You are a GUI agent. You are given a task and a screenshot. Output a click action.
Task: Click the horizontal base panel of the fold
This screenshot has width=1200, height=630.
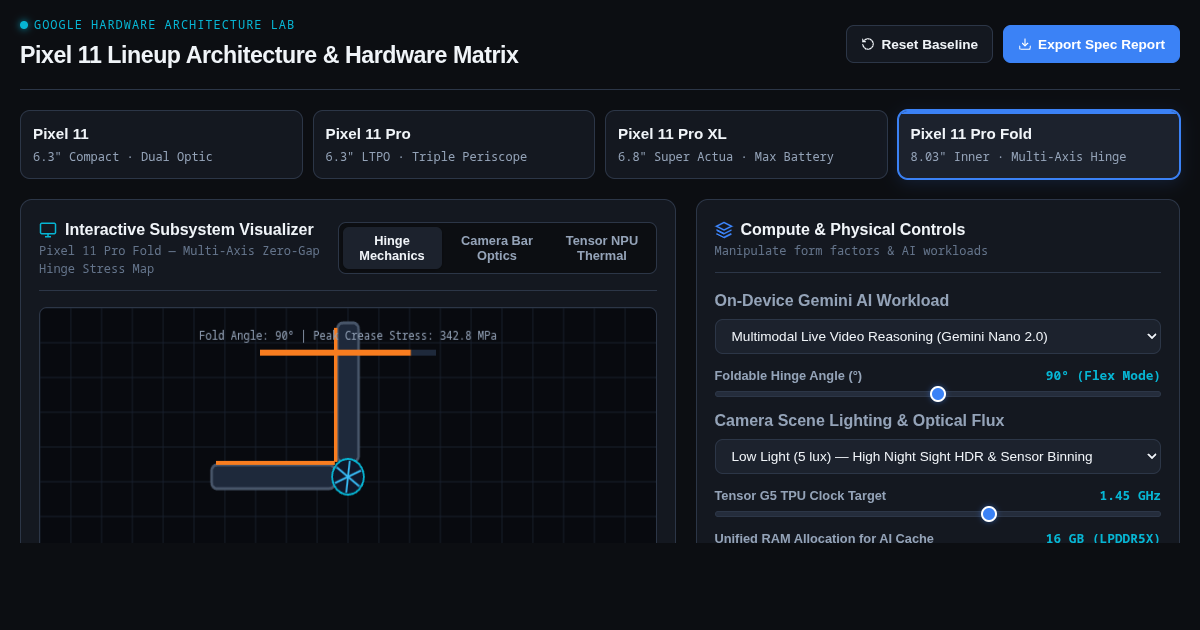pyautogui.click(x=273, y=477)
